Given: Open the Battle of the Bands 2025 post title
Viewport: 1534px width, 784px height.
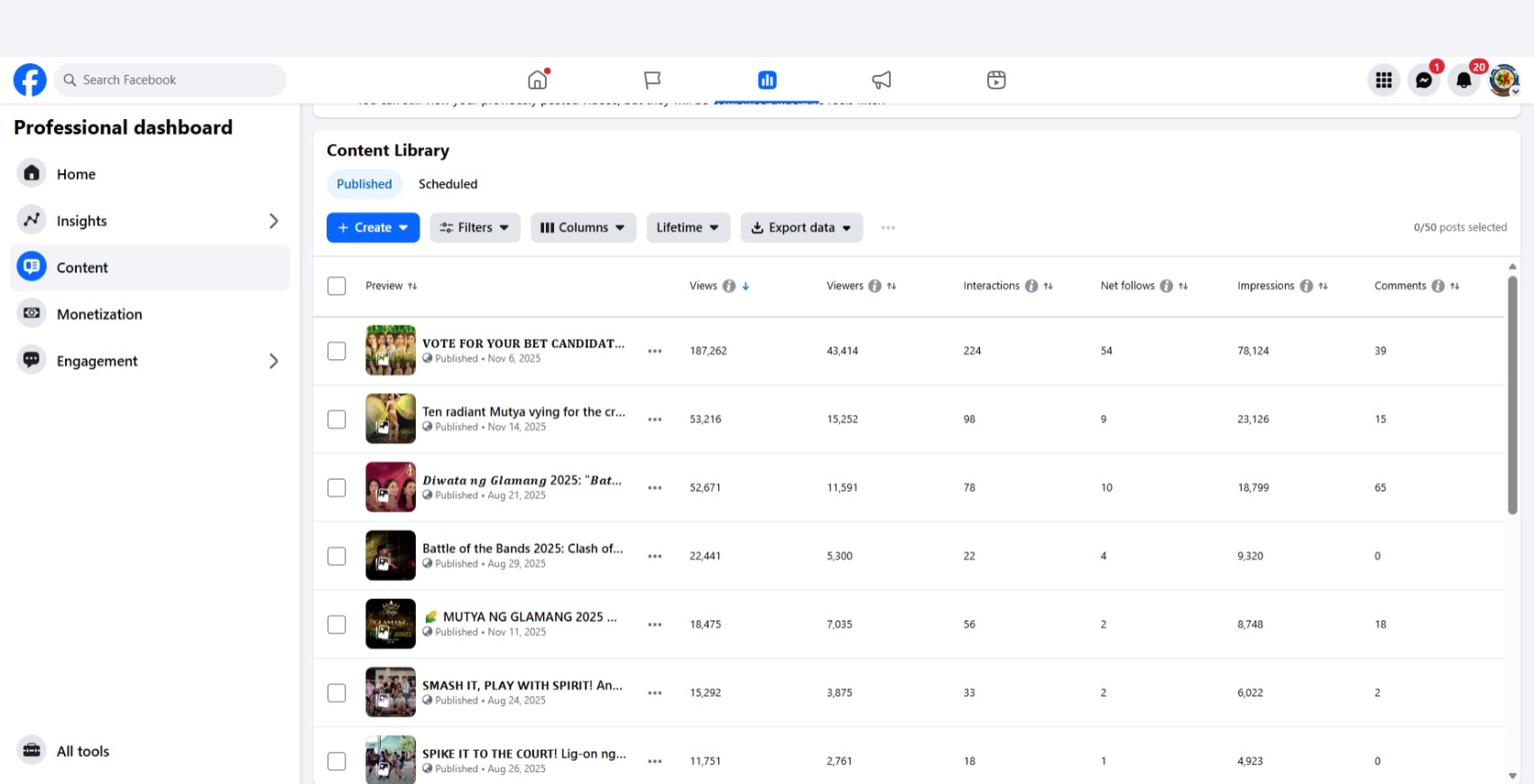Looking at the screenshot, I should (x=522, y=549).
